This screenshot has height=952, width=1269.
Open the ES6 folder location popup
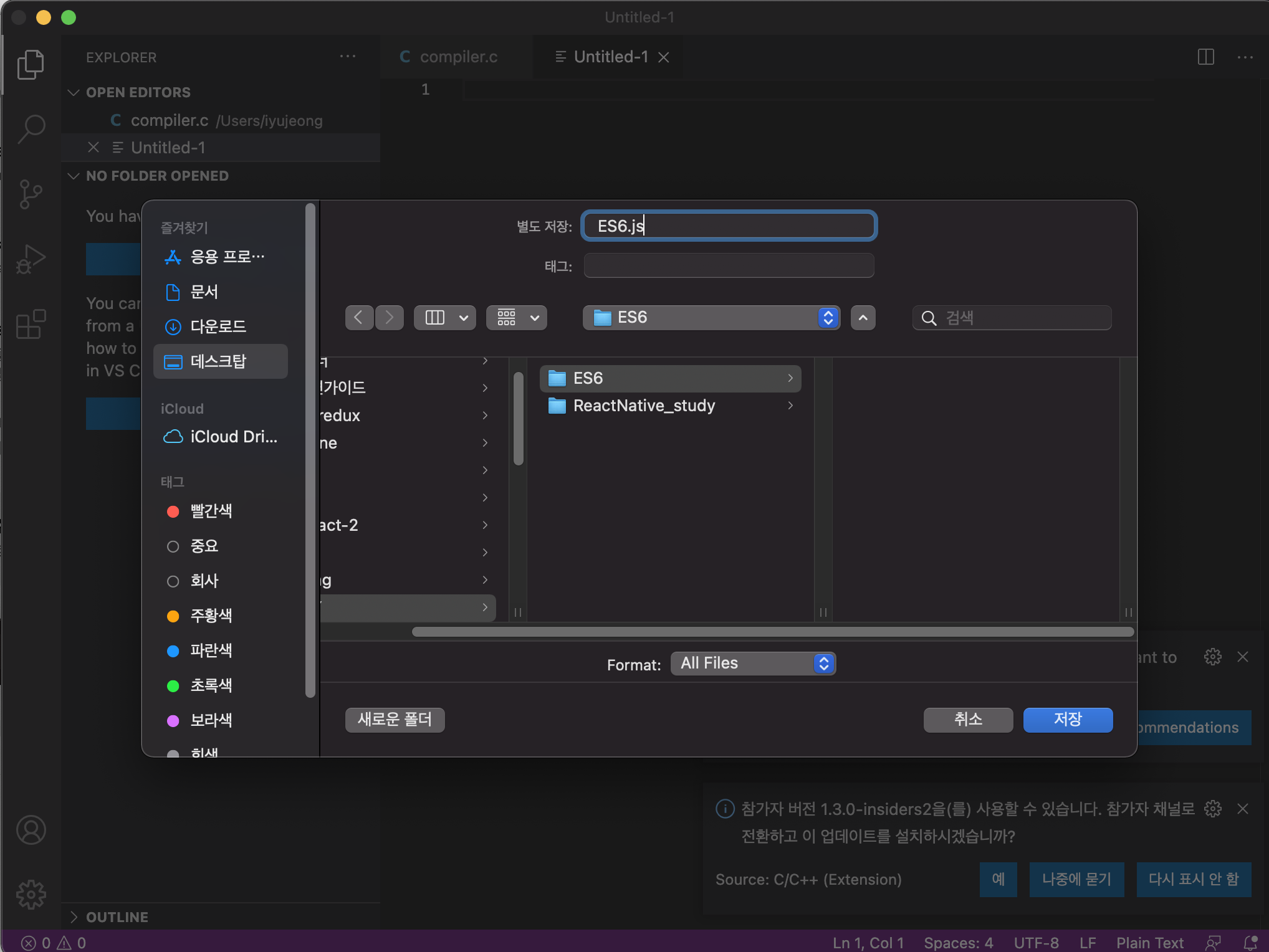click(711, 318)
